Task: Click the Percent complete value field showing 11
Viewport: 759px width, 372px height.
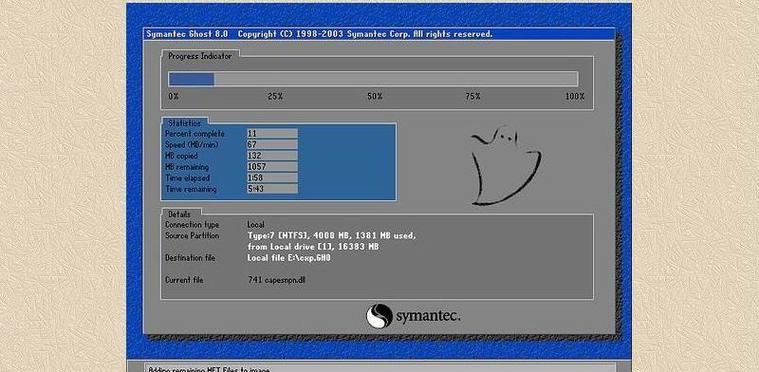Action: [272, 134]
